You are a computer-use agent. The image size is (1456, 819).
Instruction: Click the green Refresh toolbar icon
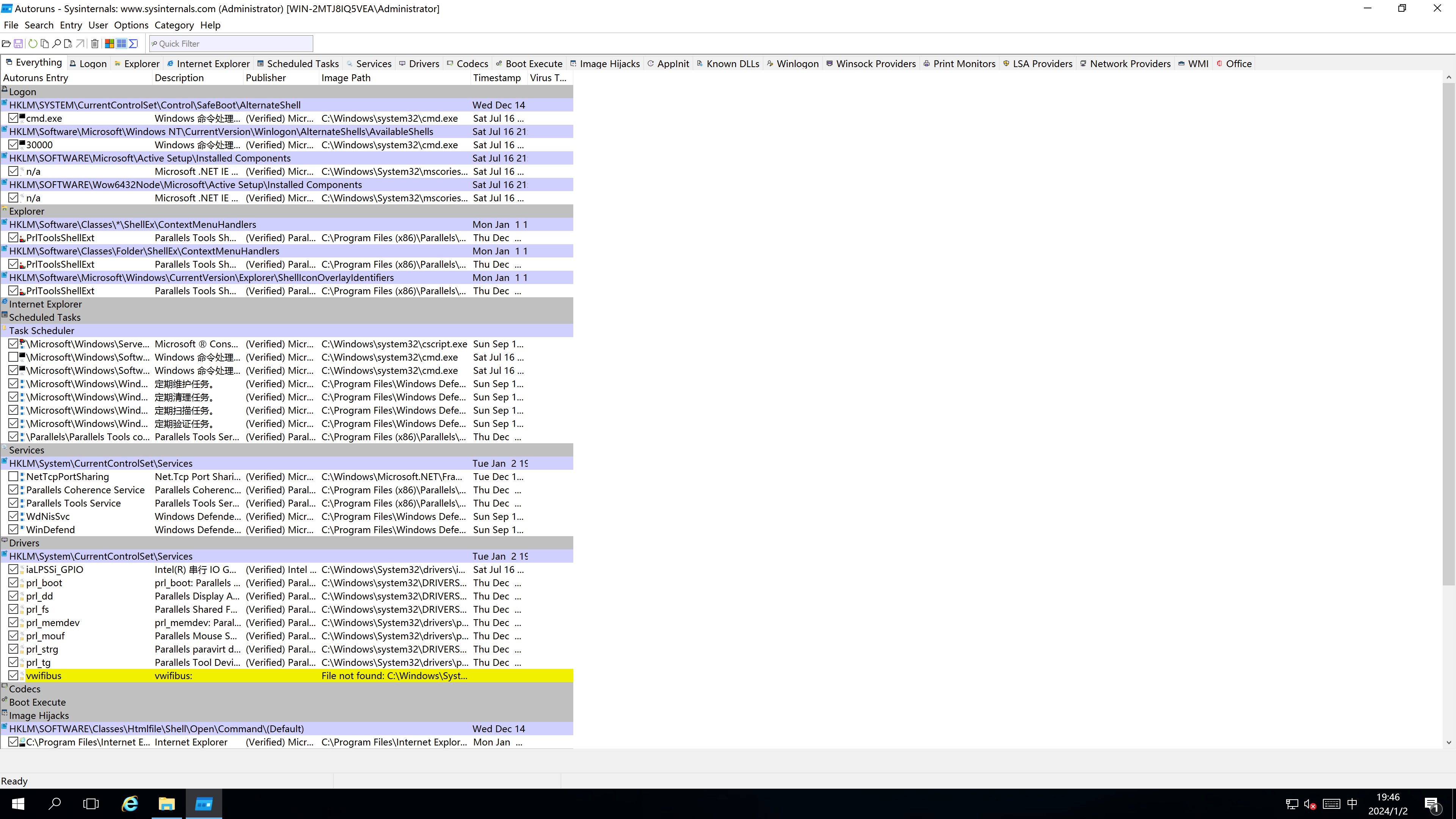[33, 44]
